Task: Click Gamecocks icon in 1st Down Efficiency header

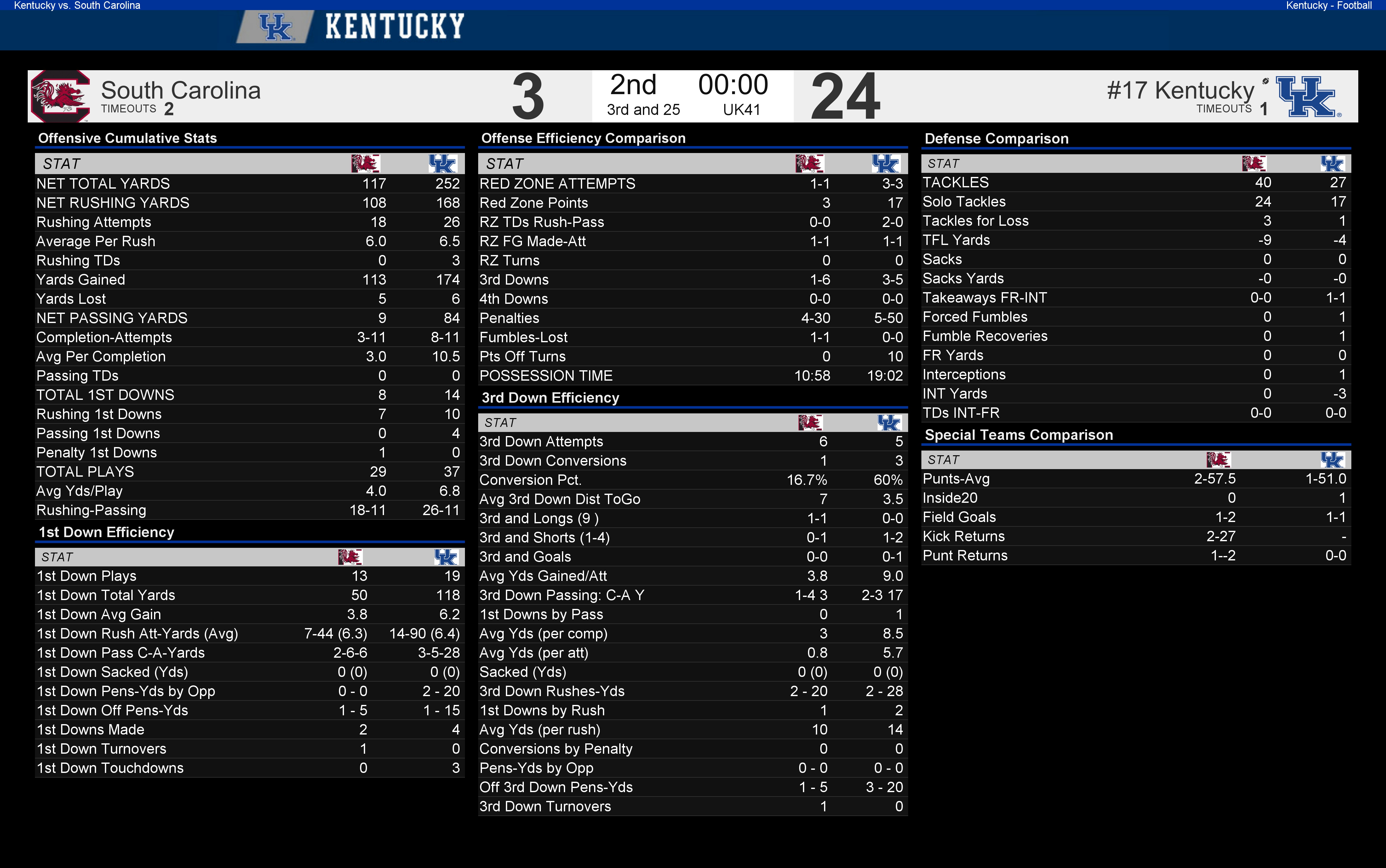Action: tap(350, 557)
